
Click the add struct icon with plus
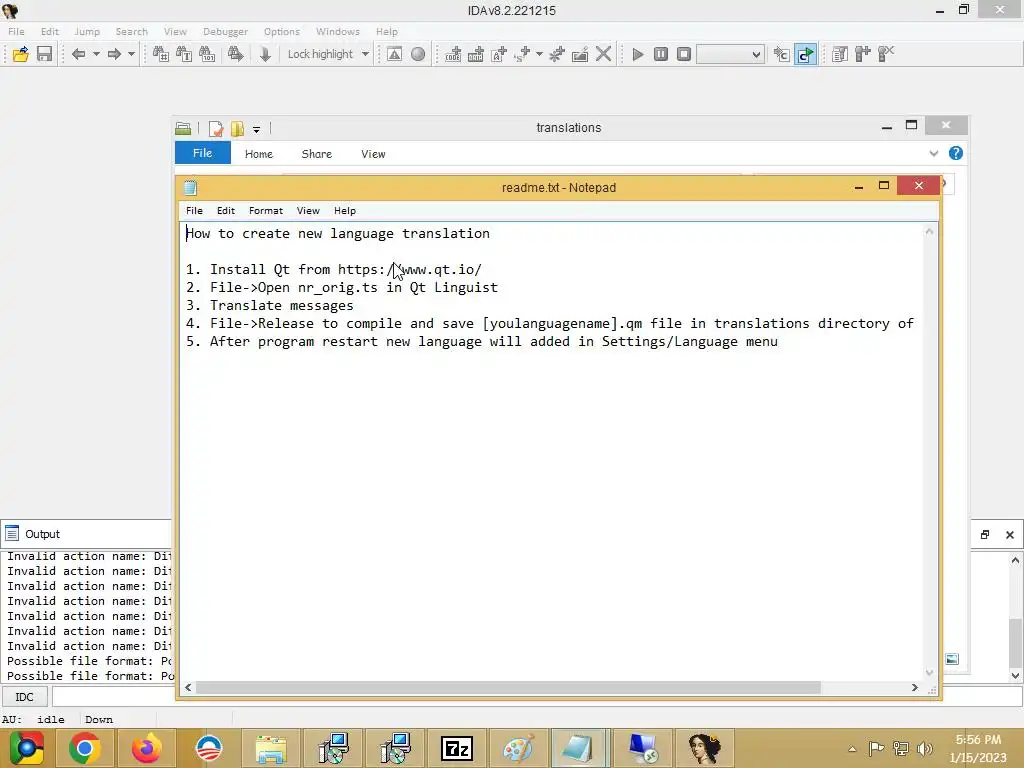(x=522, y=54)
